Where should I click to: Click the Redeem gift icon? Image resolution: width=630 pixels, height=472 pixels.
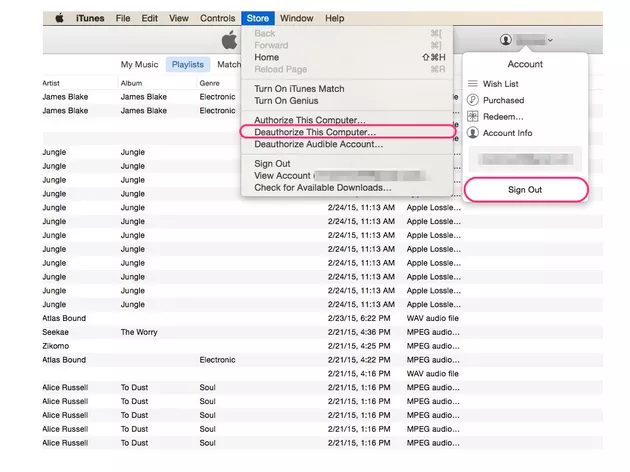tap(473, 116)
